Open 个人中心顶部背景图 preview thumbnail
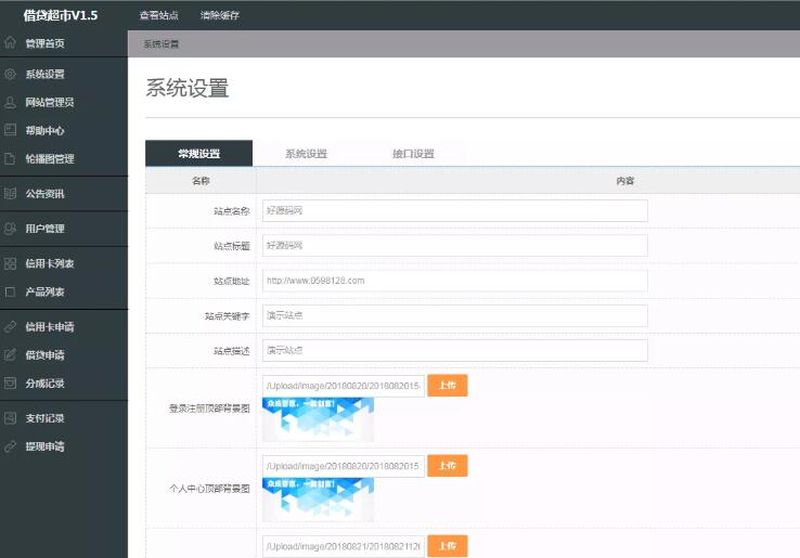This screenshot has width=800, height=558. pos(318,499)
